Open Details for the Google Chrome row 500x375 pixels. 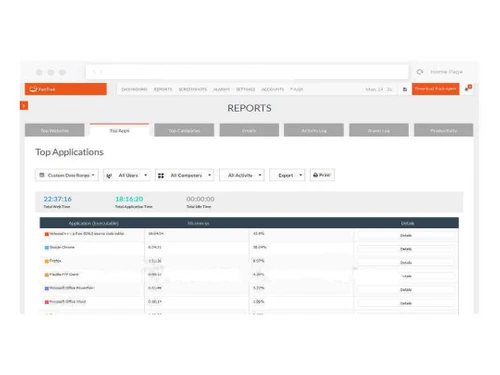click(x=406, y=249)
